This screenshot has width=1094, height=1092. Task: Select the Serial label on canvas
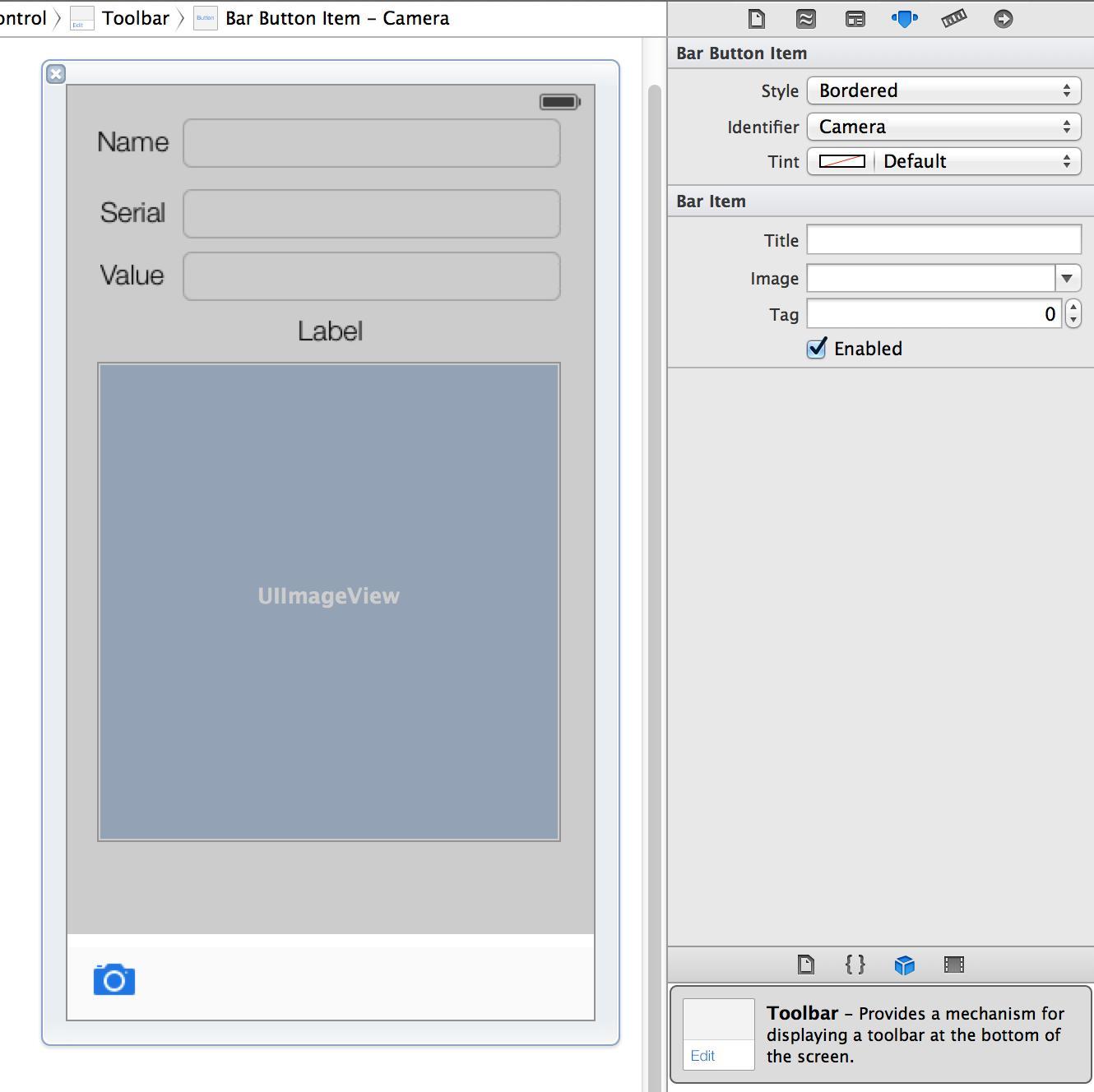pos(132,213)
